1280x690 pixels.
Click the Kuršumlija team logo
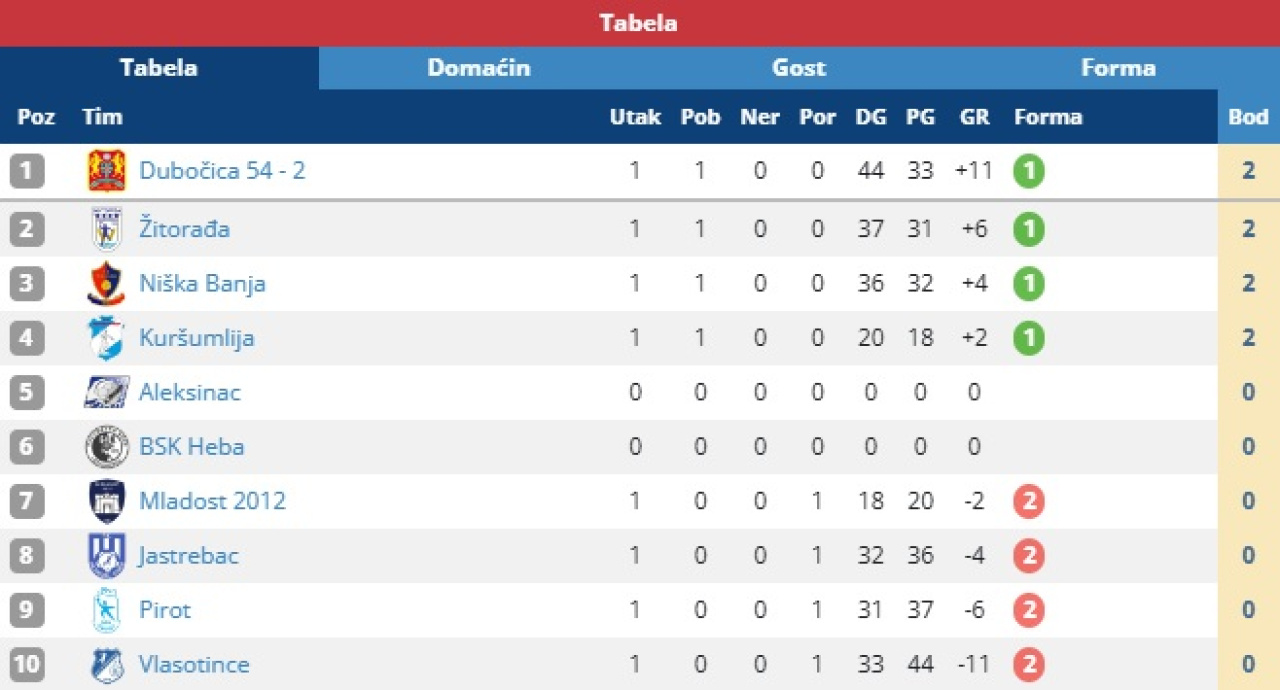point(106,338)
